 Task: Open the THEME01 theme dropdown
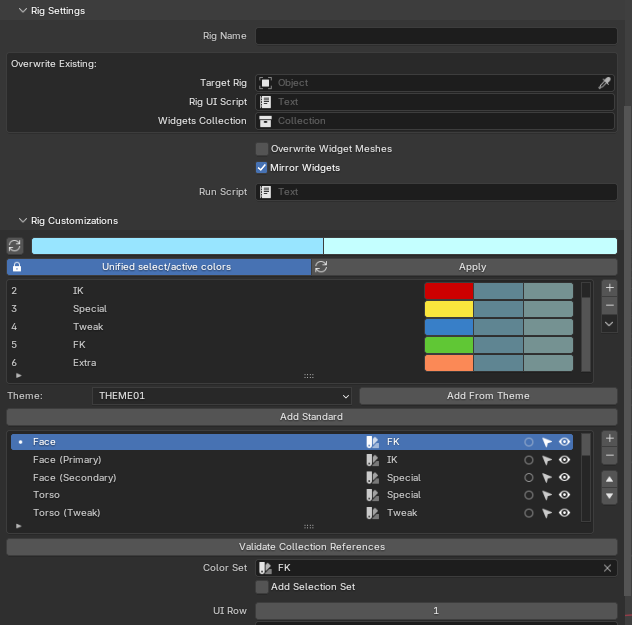[x=222, y=396]
